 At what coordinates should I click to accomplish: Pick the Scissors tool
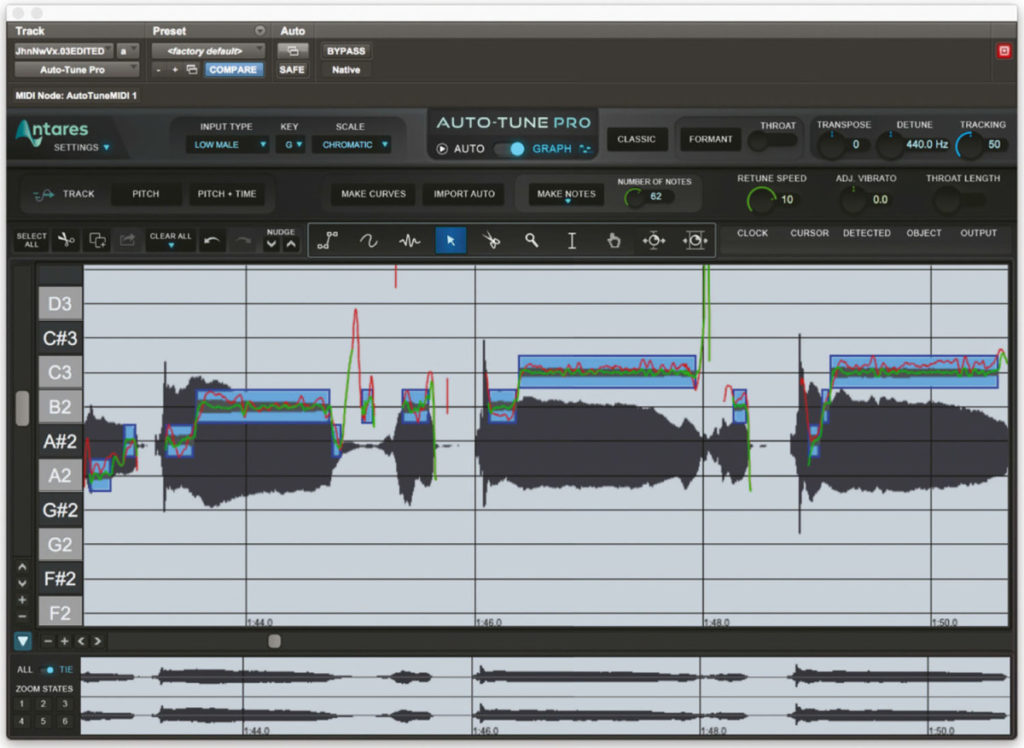tap(491, 240)
